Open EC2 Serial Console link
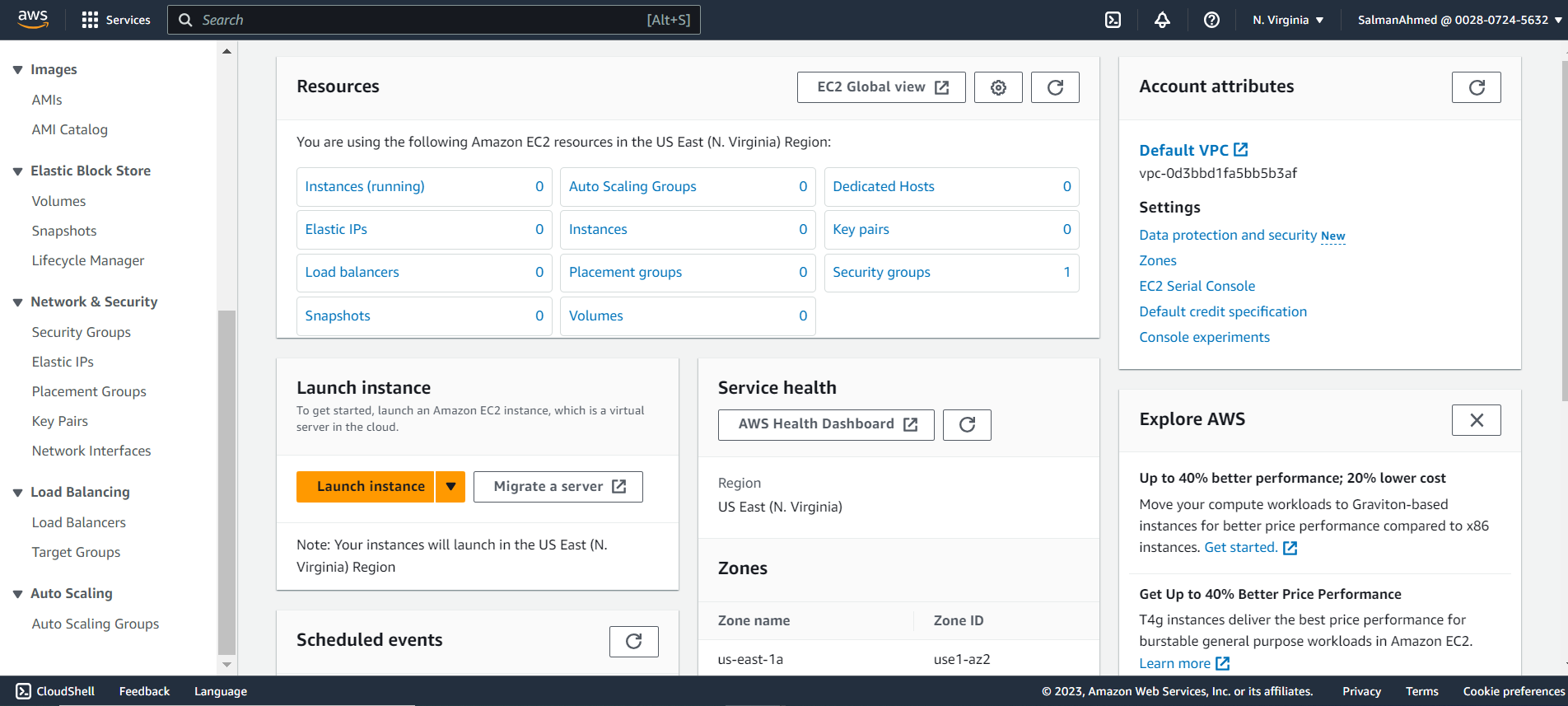The image size is (1568, 706). [1197, 286]
